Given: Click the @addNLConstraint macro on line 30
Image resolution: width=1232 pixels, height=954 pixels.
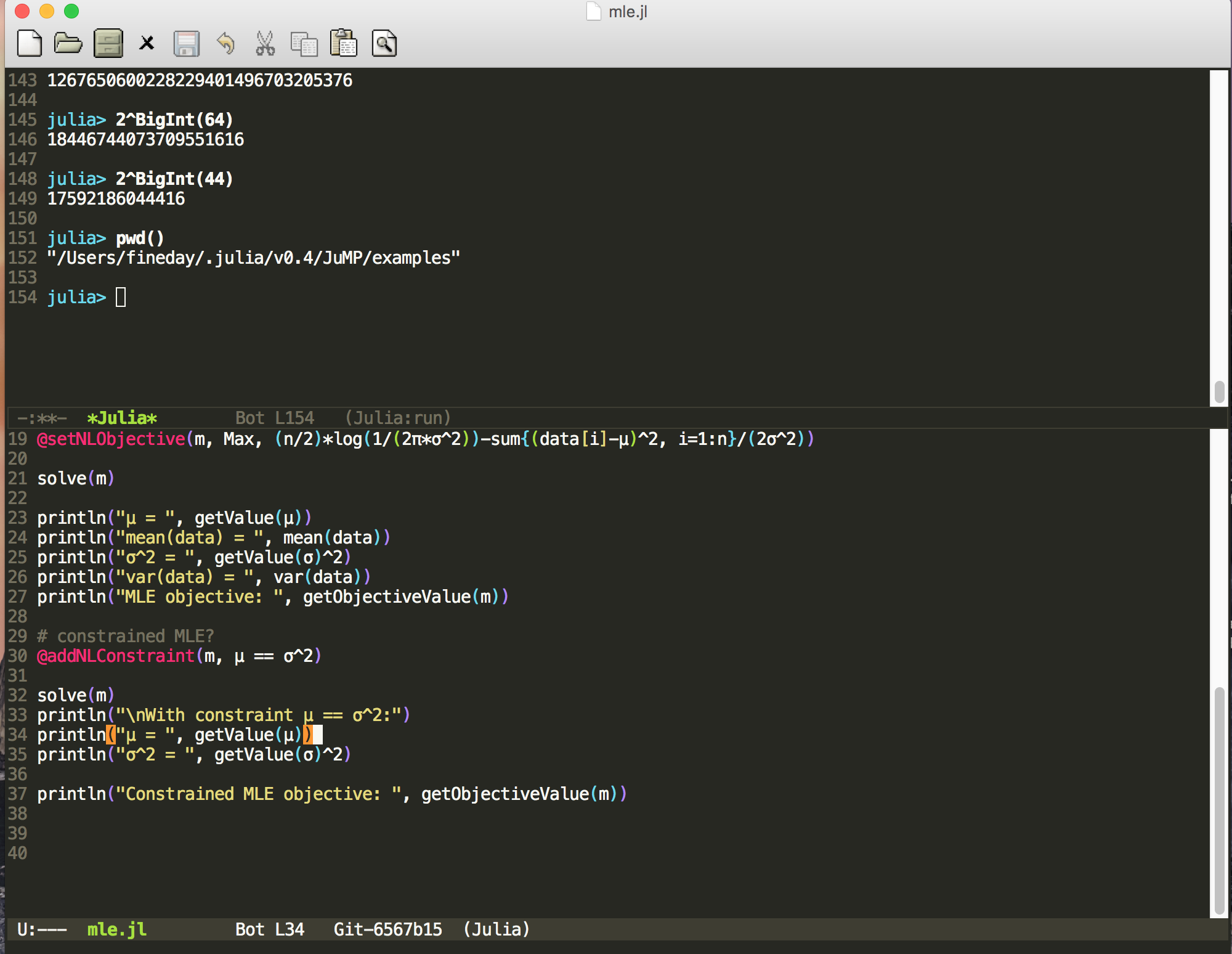Looking at the screenshot, I should click(x=116, y=656).
